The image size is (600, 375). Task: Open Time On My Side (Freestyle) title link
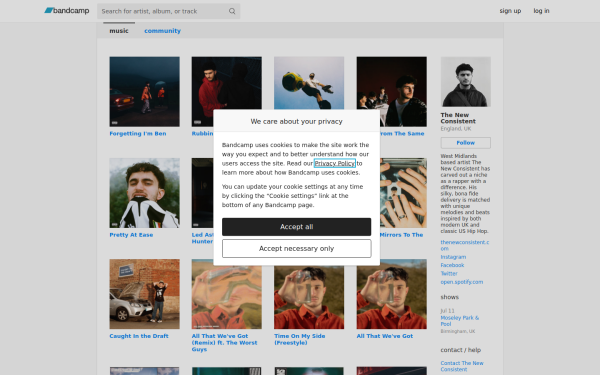point(300,339)
